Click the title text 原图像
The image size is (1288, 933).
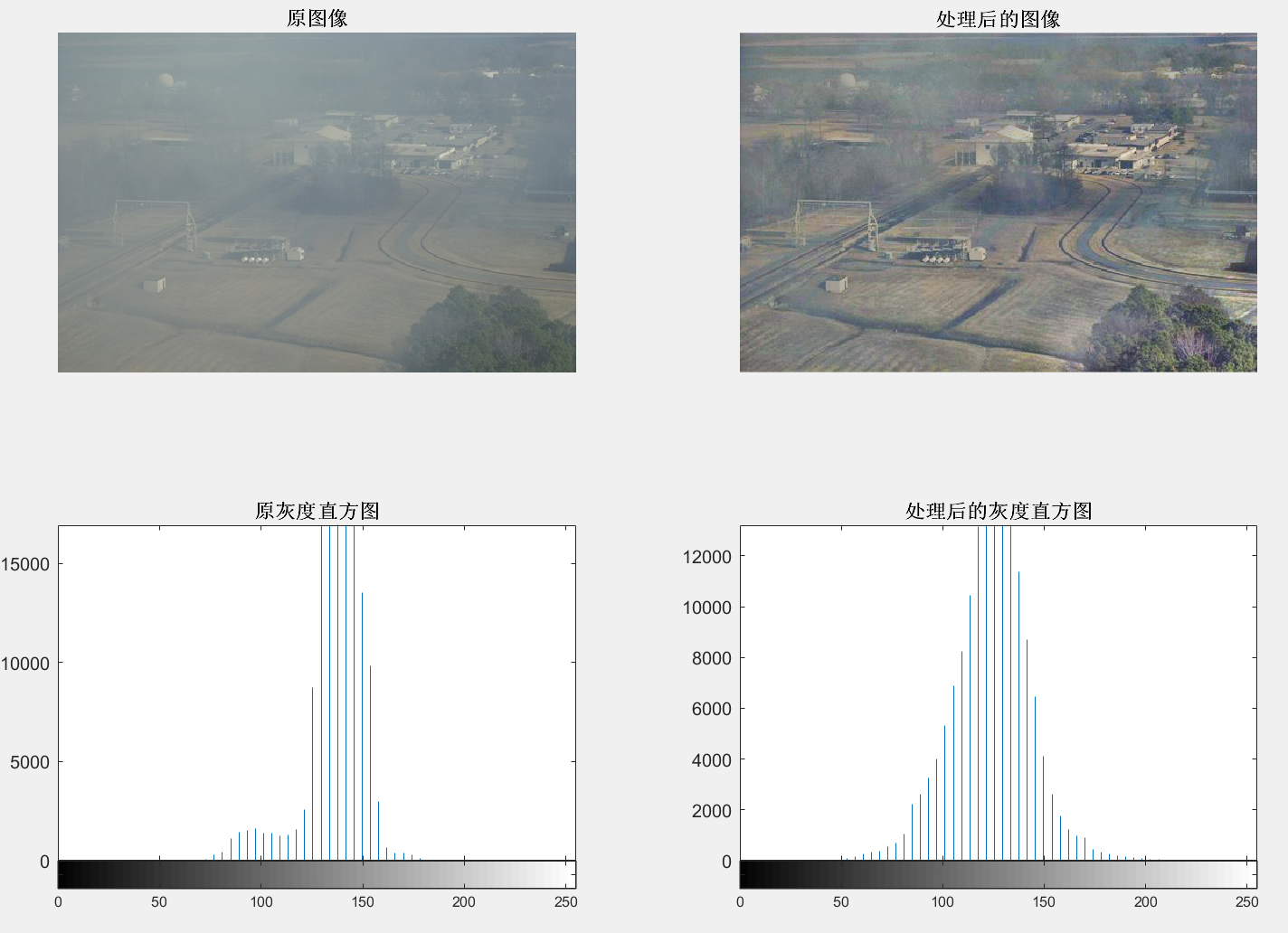click(x=317, y=18)
